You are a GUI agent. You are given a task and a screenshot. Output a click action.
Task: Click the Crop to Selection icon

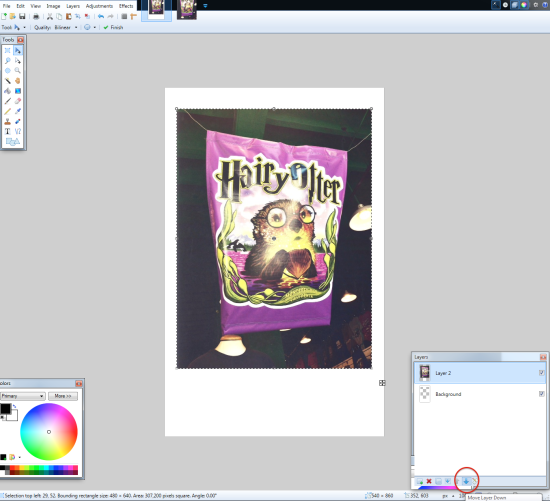(78, 16)
